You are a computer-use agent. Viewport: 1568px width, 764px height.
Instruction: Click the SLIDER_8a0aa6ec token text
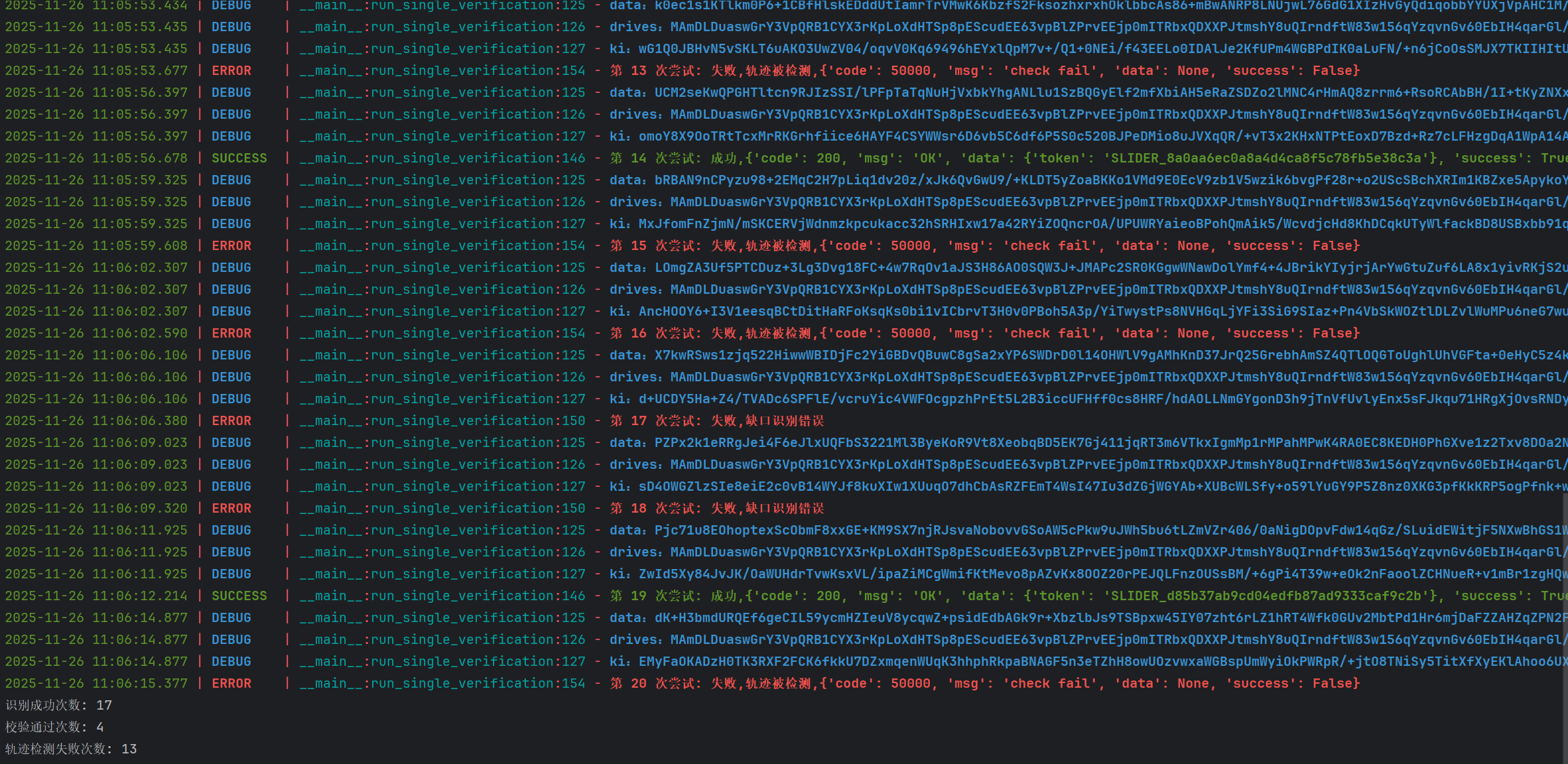tap(1266, 159)
